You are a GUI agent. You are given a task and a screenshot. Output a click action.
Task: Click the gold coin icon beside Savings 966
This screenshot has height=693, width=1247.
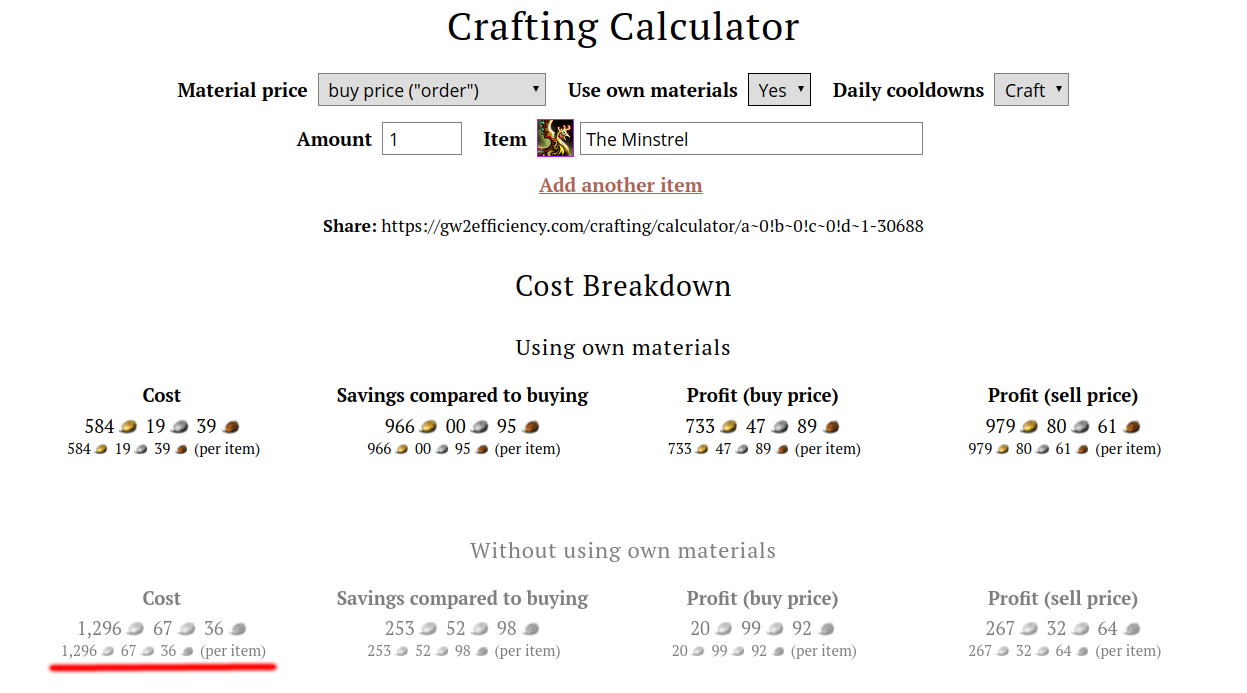click(428, 425)
